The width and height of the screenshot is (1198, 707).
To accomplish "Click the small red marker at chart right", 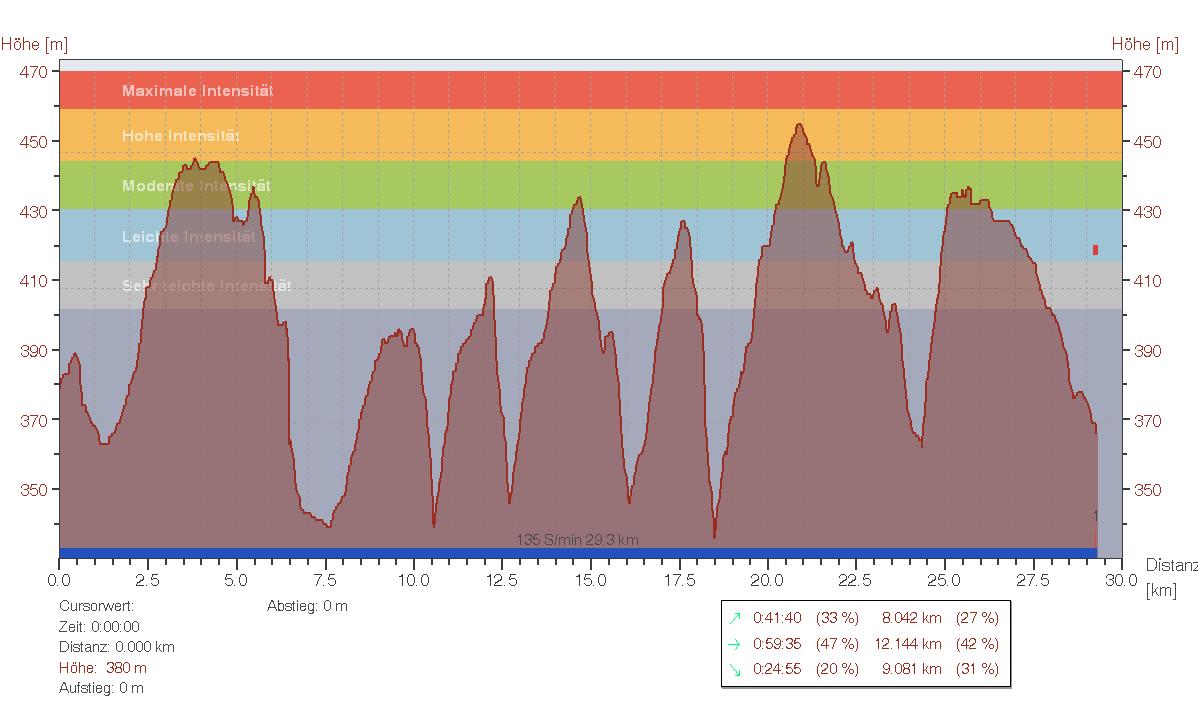I will pyautogui.click(x=1095, y=250).
